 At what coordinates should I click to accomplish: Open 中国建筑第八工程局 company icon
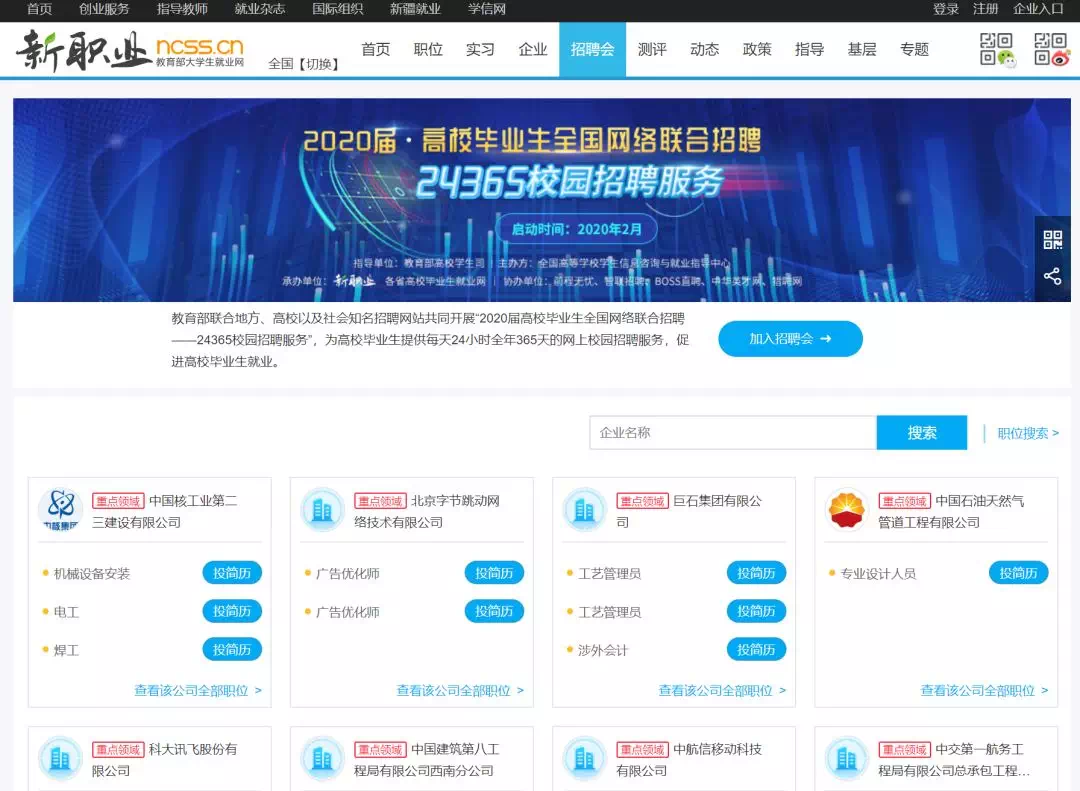tap(322, 759)
